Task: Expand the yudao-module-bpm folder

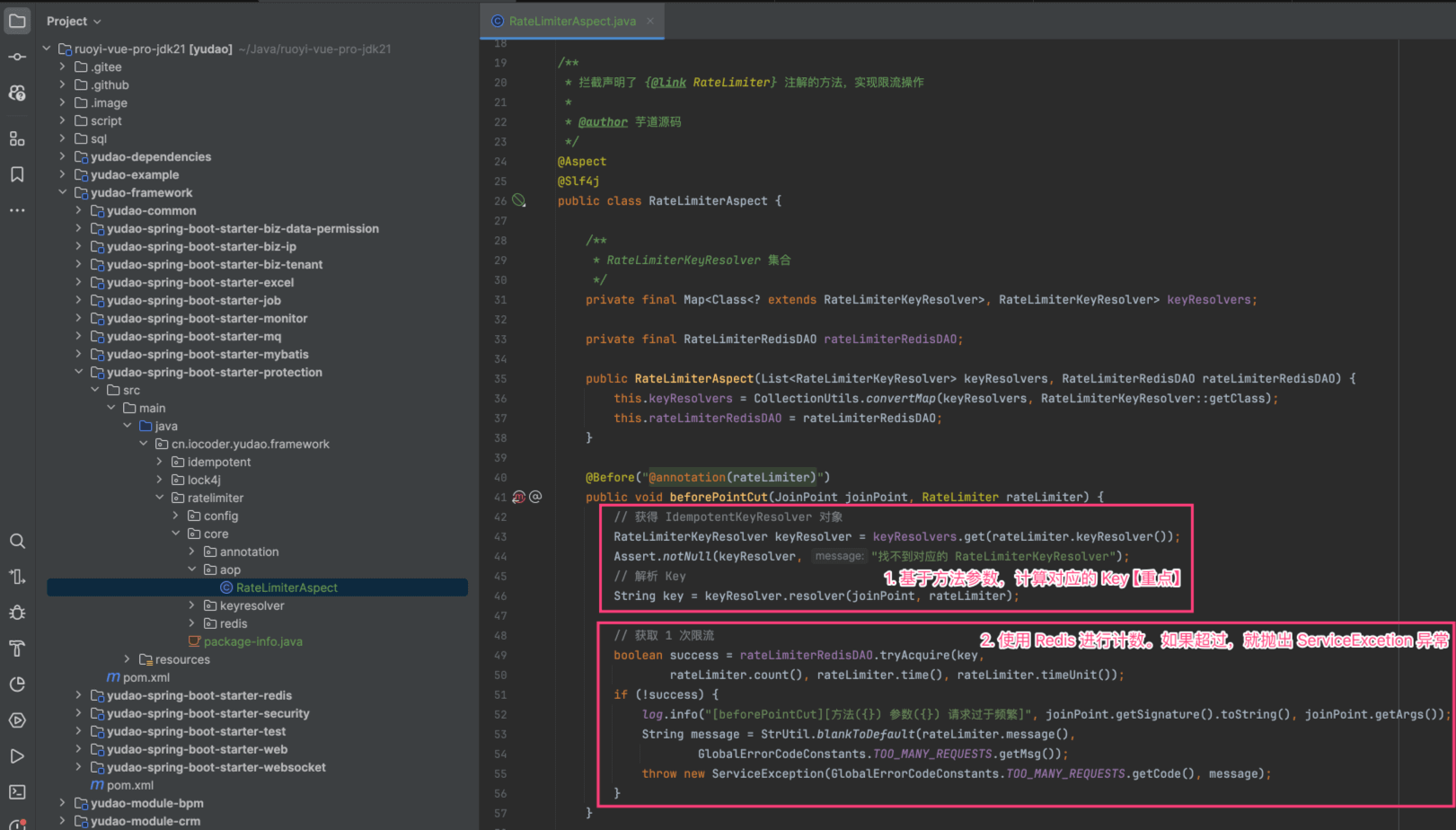Action: pyautogui.click(x=63, y=803)
